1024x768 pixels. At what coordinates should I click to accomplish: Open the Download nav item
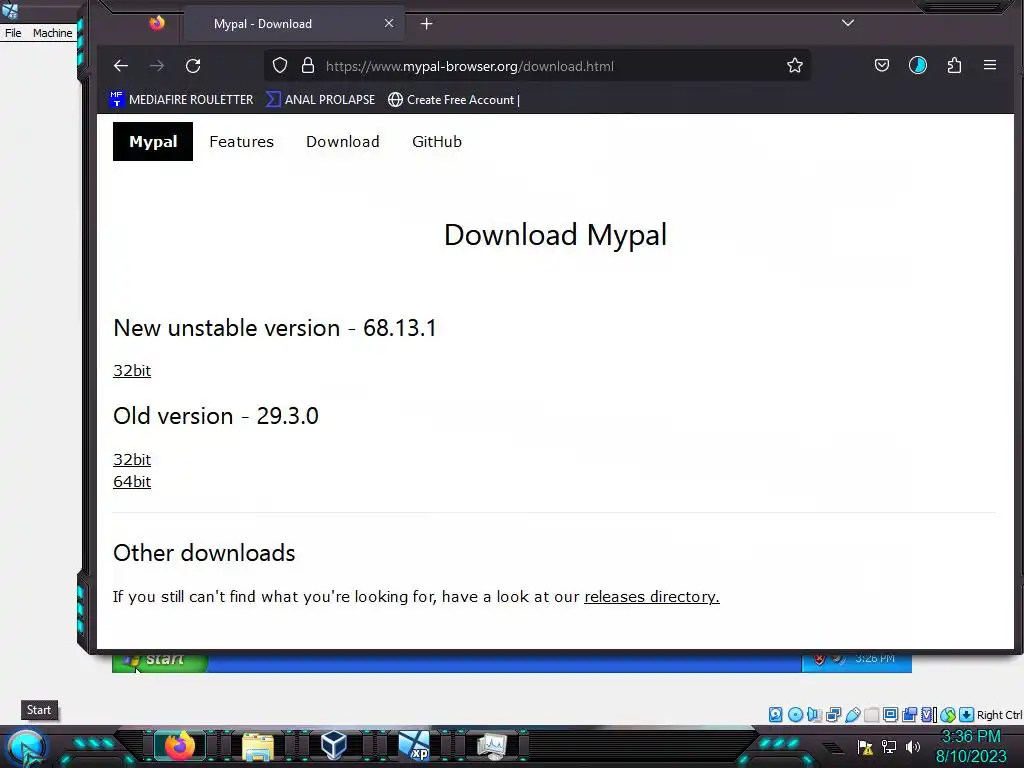coord(343,142)
